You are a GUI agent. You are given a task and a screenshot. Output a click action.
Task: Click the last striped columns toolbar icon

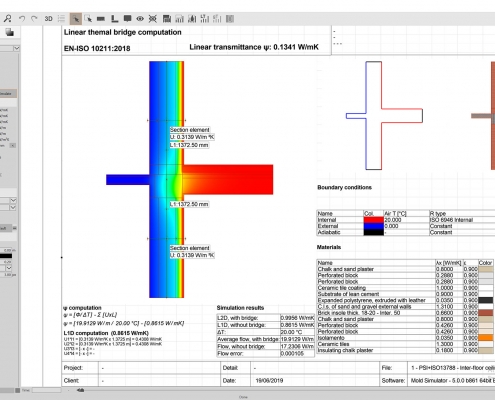coord(230,19)
